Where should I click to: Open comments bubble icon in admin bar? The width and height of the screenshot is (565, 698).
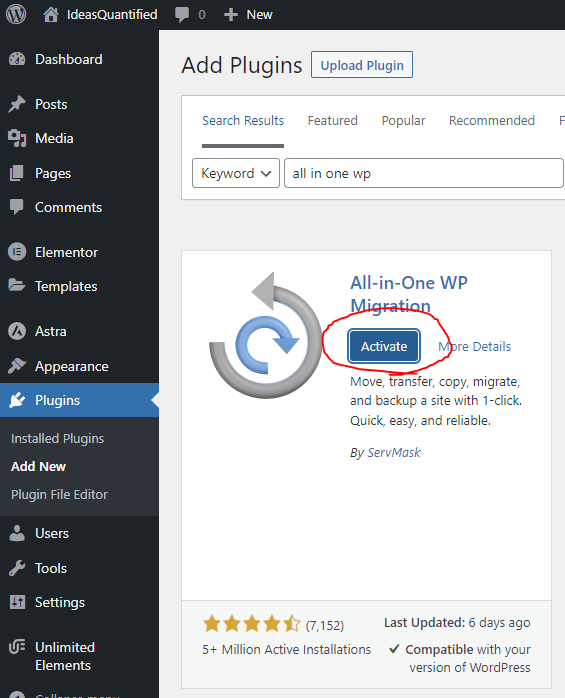coord(182,14)
